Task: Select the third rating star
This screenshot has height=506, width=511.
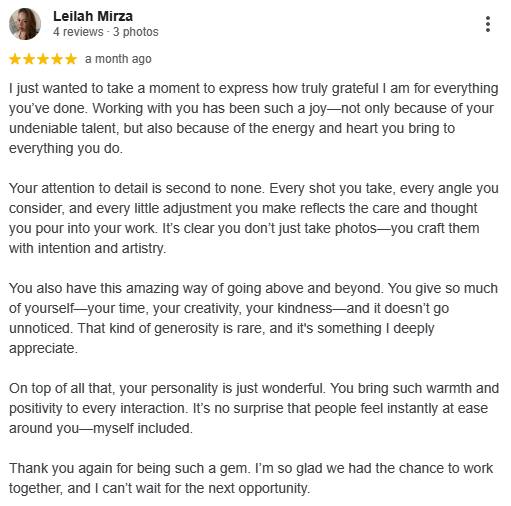Action: (x=43, y=59)
